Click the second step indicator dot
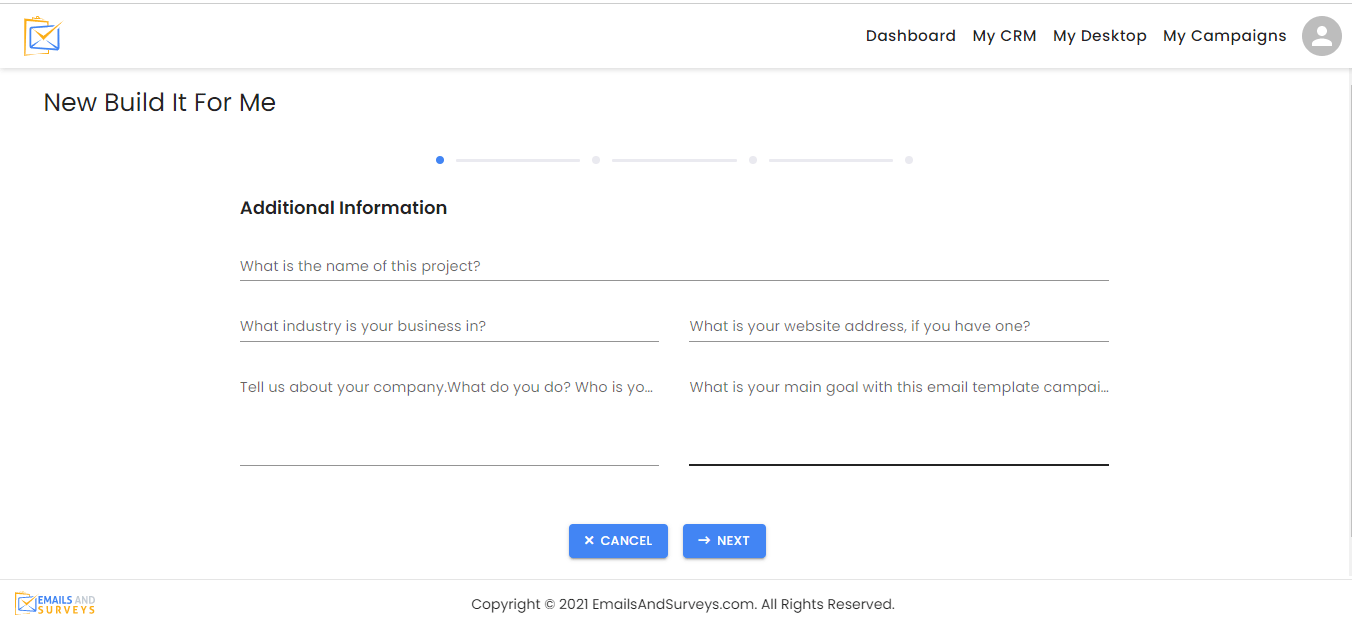Image resolution: width=1352 pixels, height=627 pixels. tap(596, 160)
